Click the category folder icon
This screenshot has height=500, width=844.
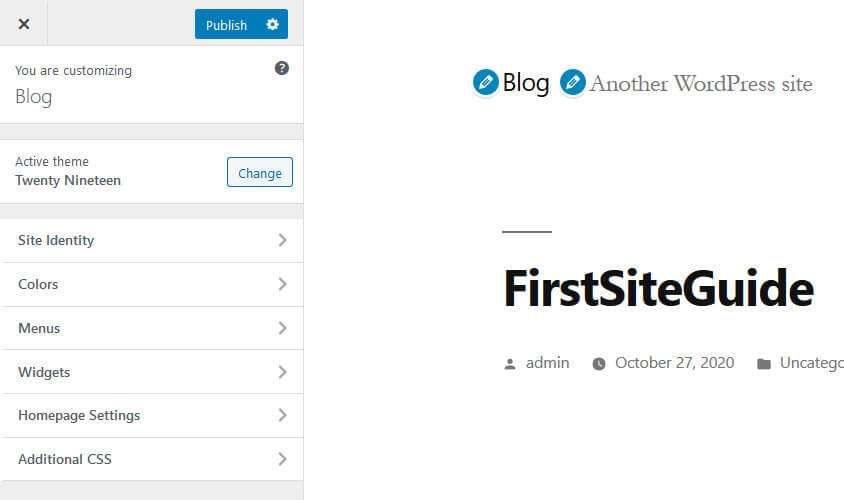pyautogui.click(x=764, y=364)
